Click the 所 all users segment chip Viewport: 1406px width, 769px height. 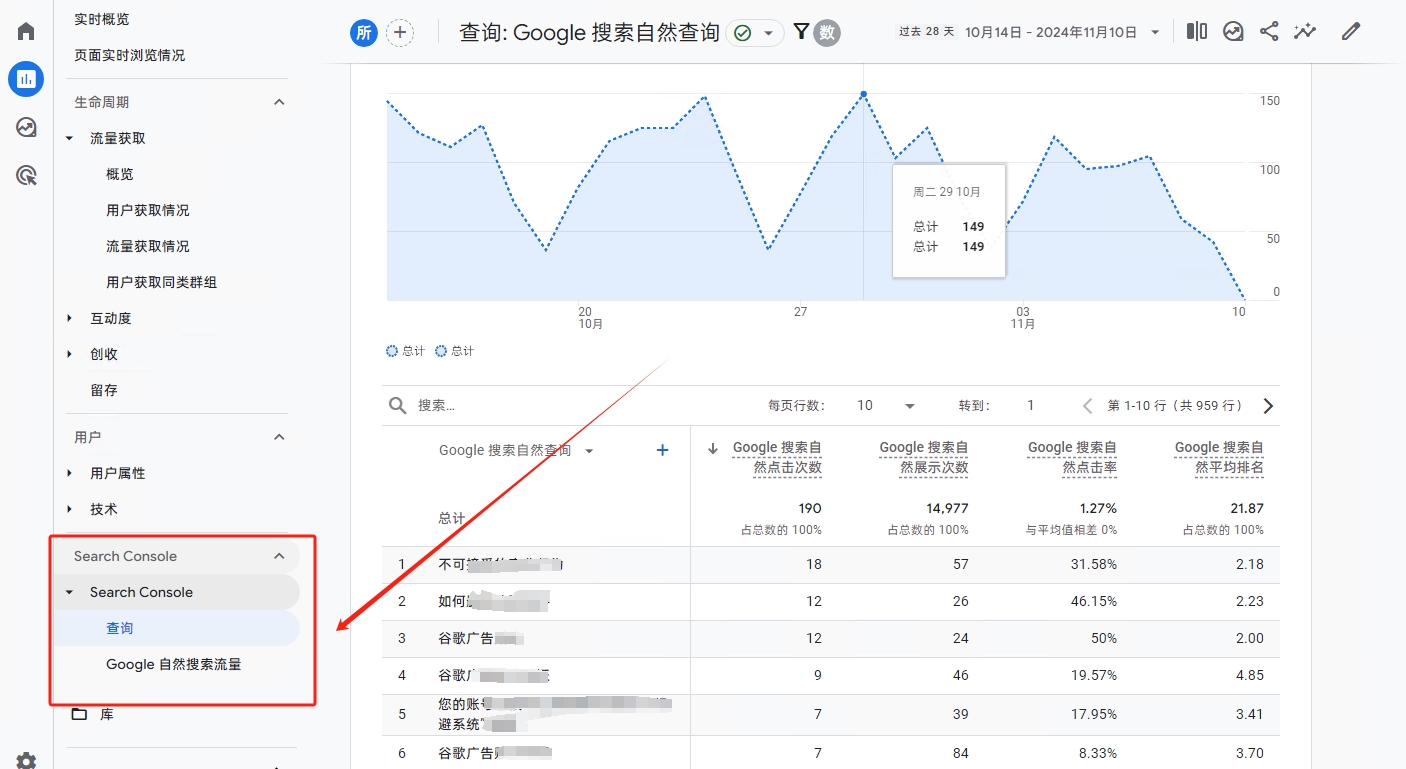(x=364, y=33)
